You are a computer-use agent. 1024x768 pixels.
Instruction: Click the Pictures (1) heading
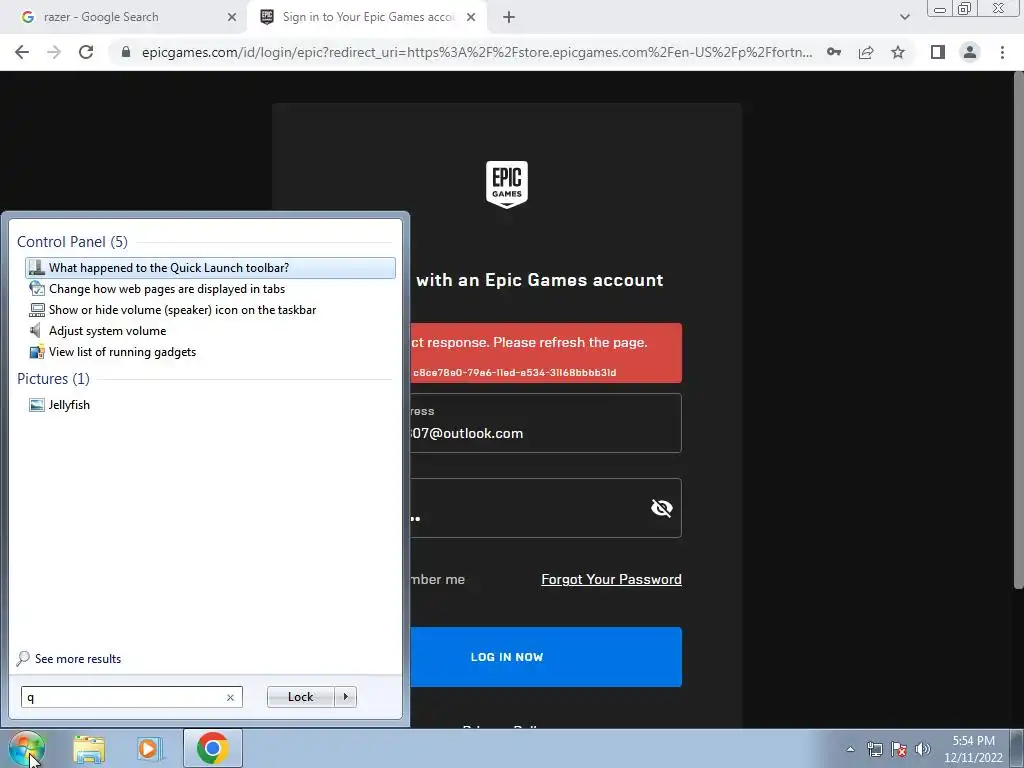click(54, 379)
